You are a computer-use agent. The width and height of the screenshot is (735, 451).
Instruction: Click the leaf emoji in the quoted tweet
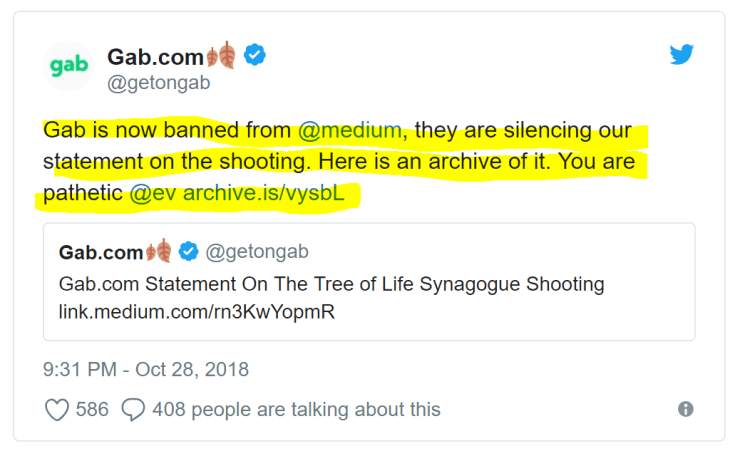click(x=160, y=252)
